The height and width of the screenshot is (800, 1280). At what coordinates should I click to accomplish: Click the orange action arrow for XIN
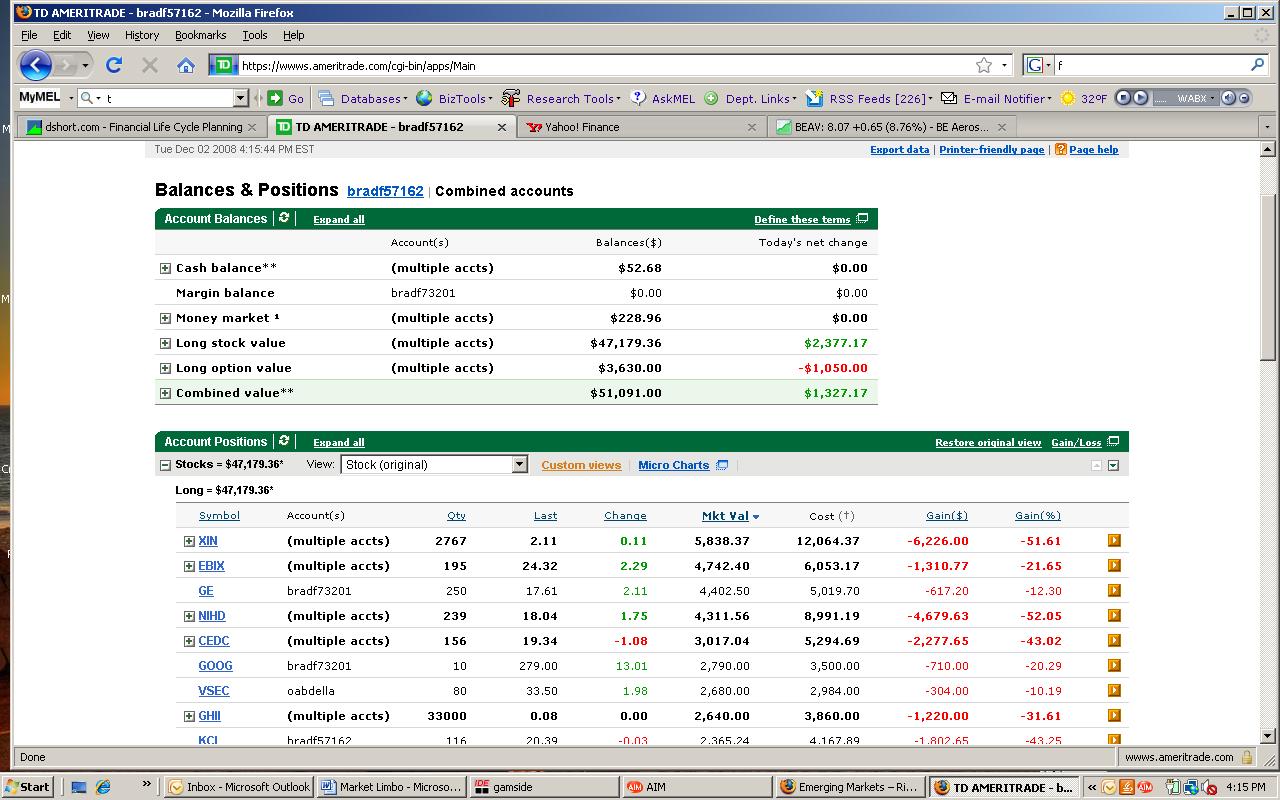(1114, 541)
